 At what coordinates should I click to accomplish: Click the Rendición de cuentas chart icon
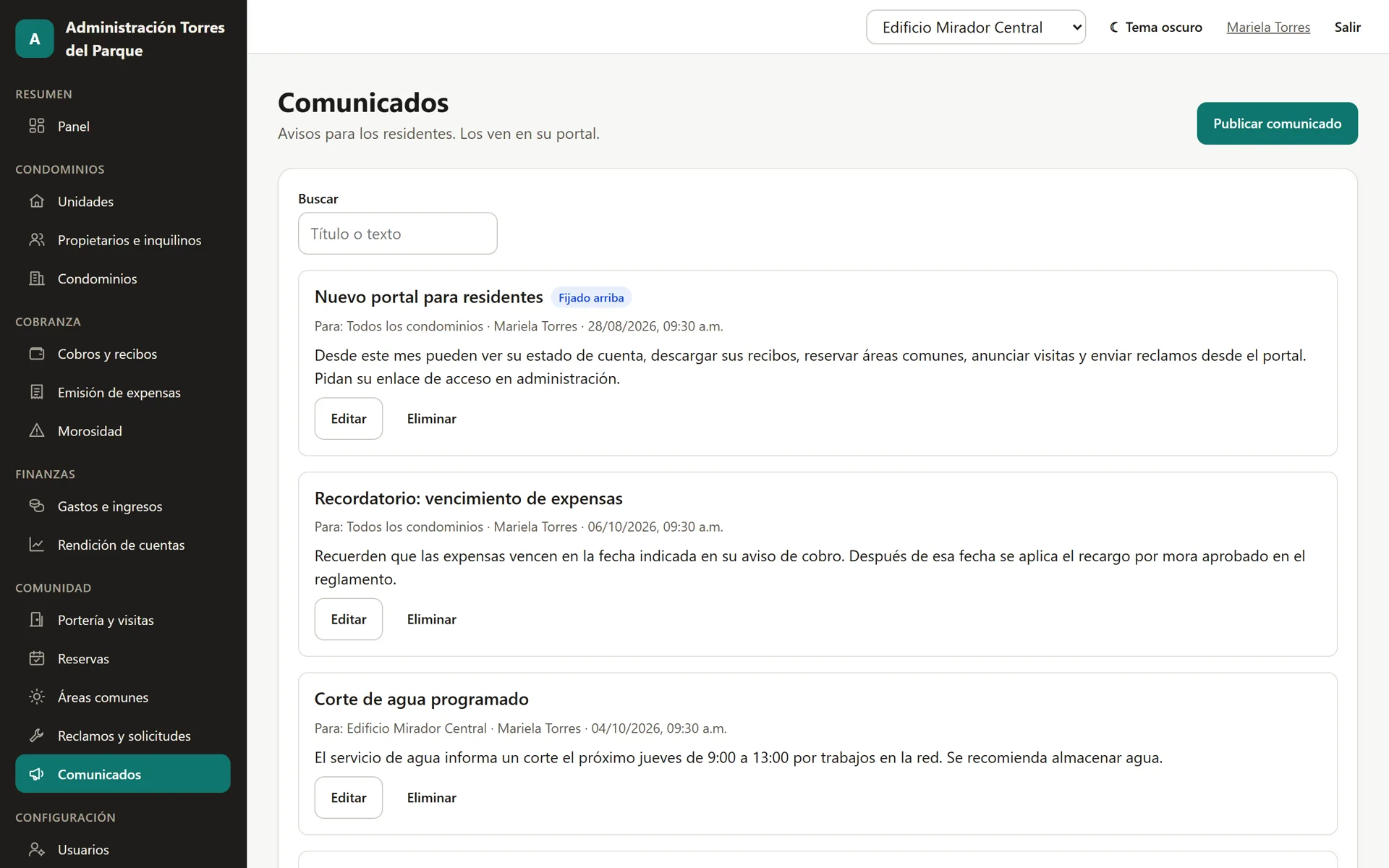click(37, 545)
